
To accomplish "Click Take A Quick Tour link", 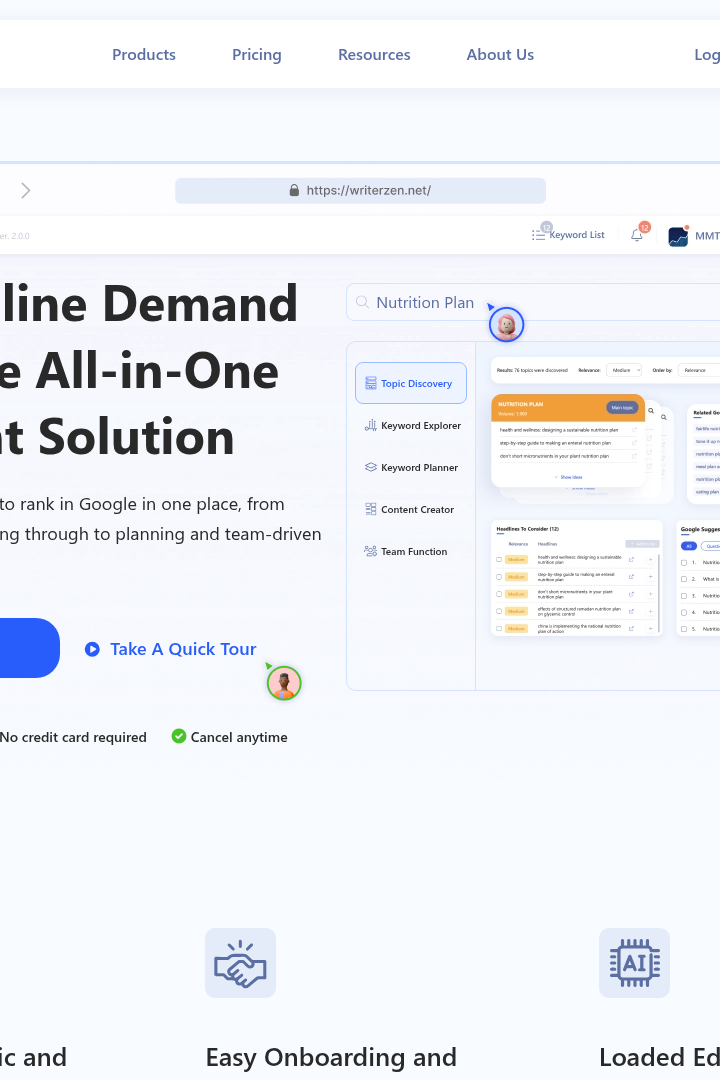I will point(183,649).
